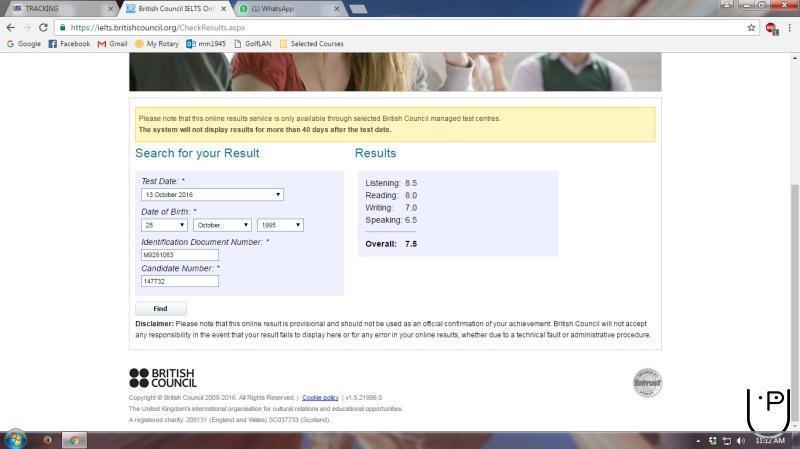Viewport: 800px width, 449px height.
Task: Open Chrome from the taskbar
Action: coord(74,440)
